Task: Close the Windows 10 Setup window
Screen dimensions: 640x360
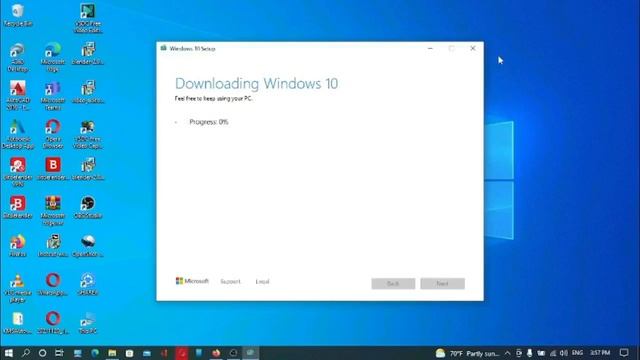Action: (x=473, y=49)
